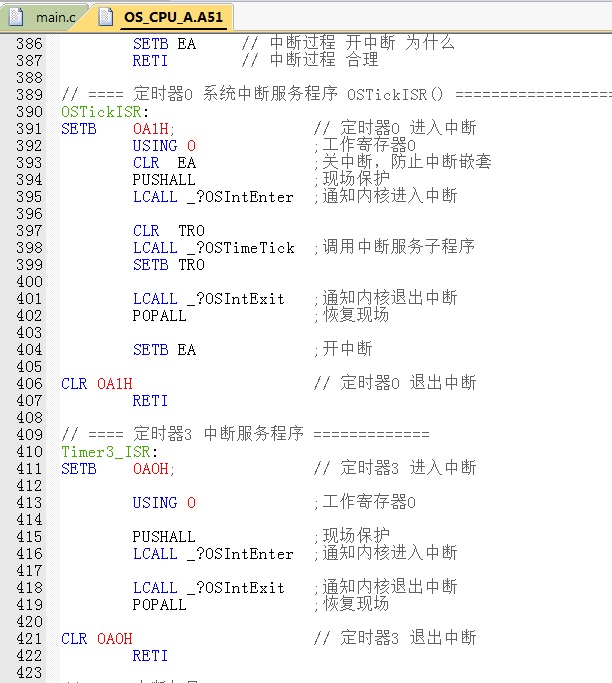The image size is (612, 683).
Task: Click comment 调用中断服务子程序
Action: click(394, 247)
